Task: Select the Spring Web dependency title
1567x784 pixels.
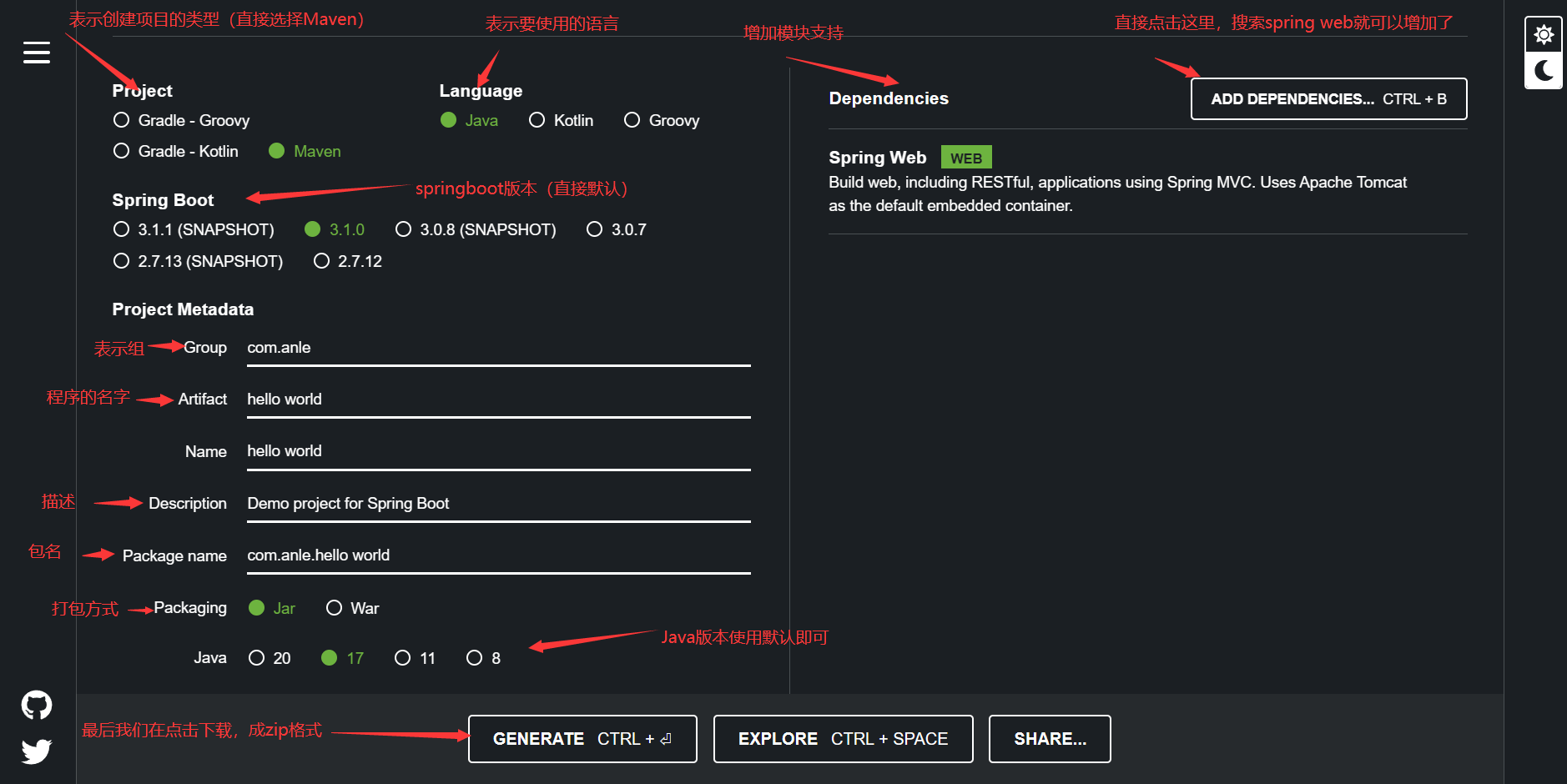Action: point(877,158)
